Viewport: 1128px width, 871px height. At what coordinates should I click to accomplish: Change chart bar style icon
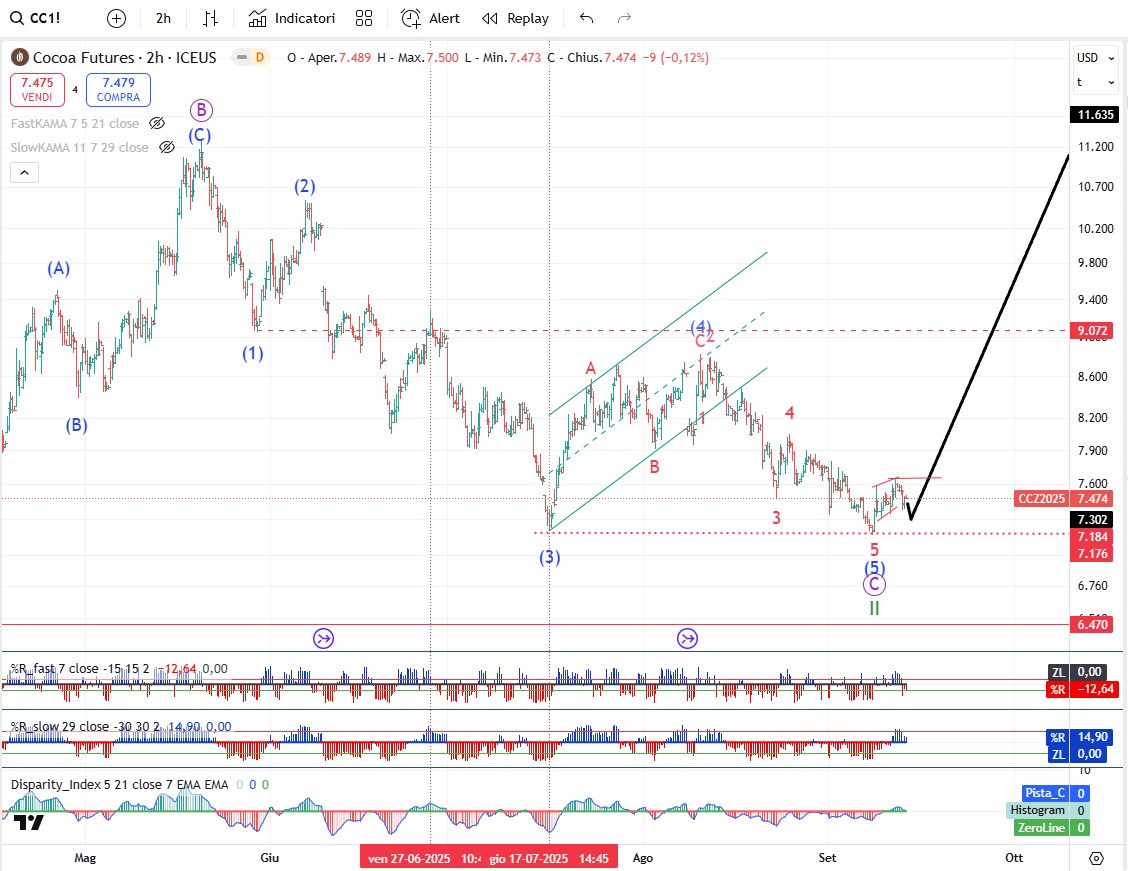click(x=210, y=19)
